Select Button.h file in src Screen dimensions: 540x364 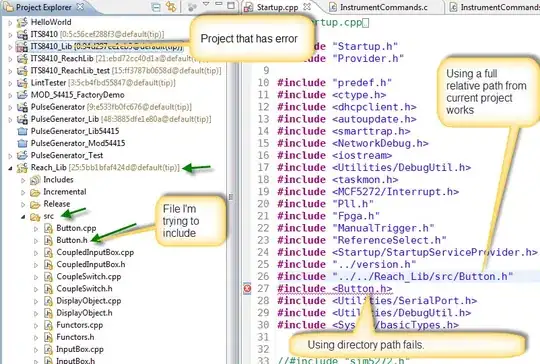72,240
